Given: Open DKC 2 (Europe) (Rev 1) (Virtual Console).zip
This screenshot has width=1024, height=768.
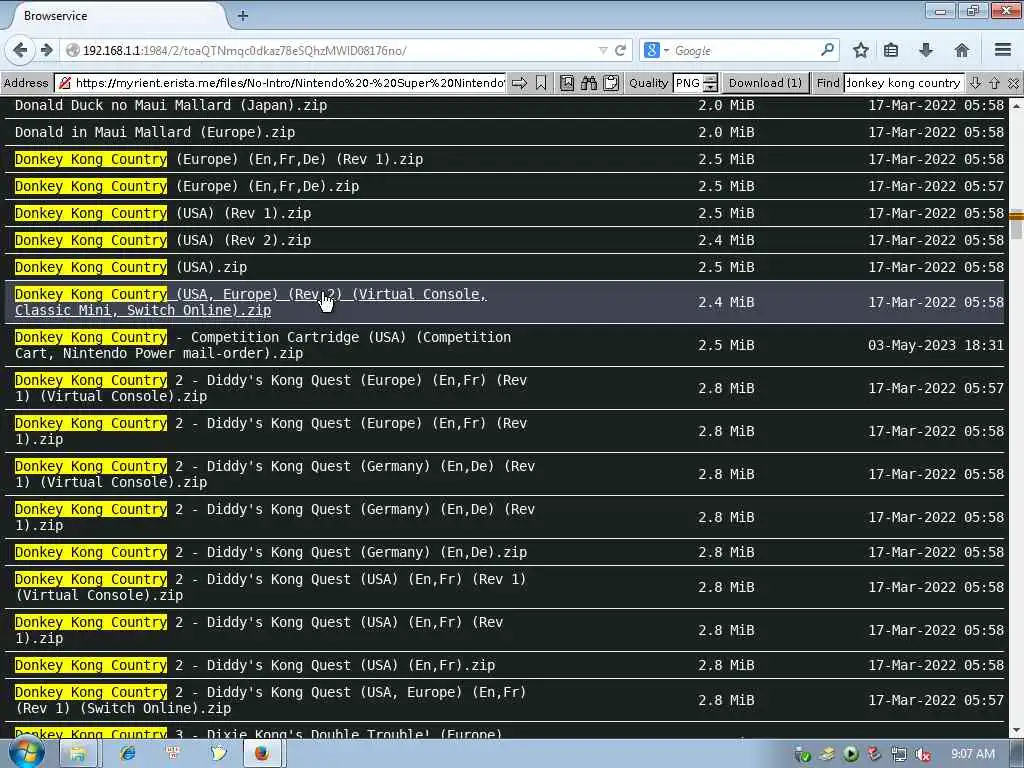Looking at the screenshot, I should (x=270, y=388).
